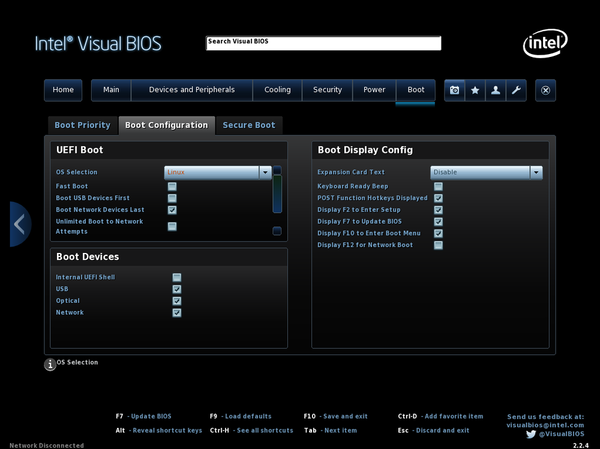Enable Display F12 for Network Boot

click(x=439, y=245)
